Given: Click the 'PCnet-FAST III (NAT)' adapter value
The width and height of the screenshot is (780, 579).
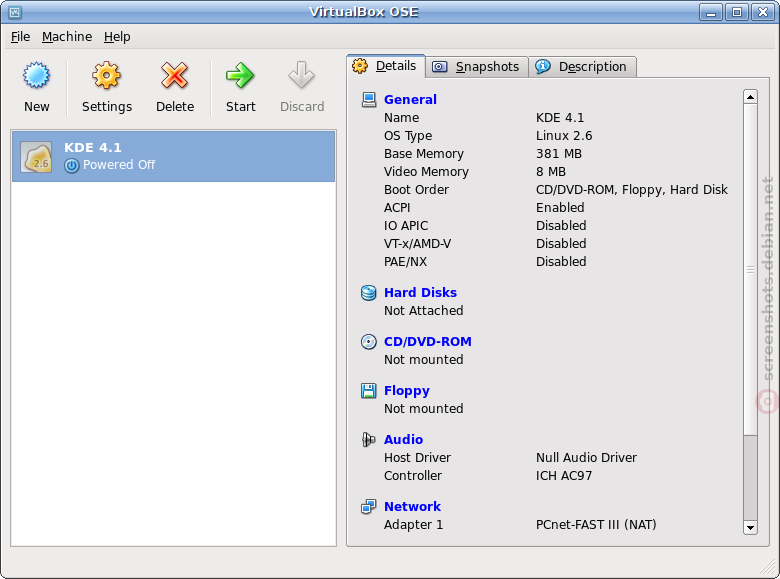Looking at the screenshot, I should [x=596, y=525].
